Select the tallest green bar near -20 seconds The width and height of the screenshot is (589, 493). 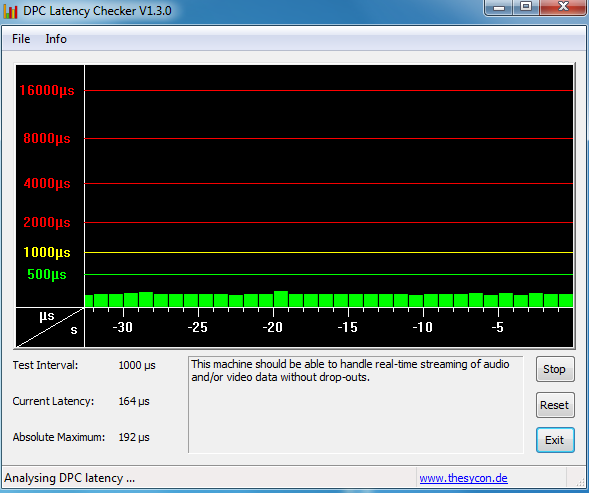(281, 299)
